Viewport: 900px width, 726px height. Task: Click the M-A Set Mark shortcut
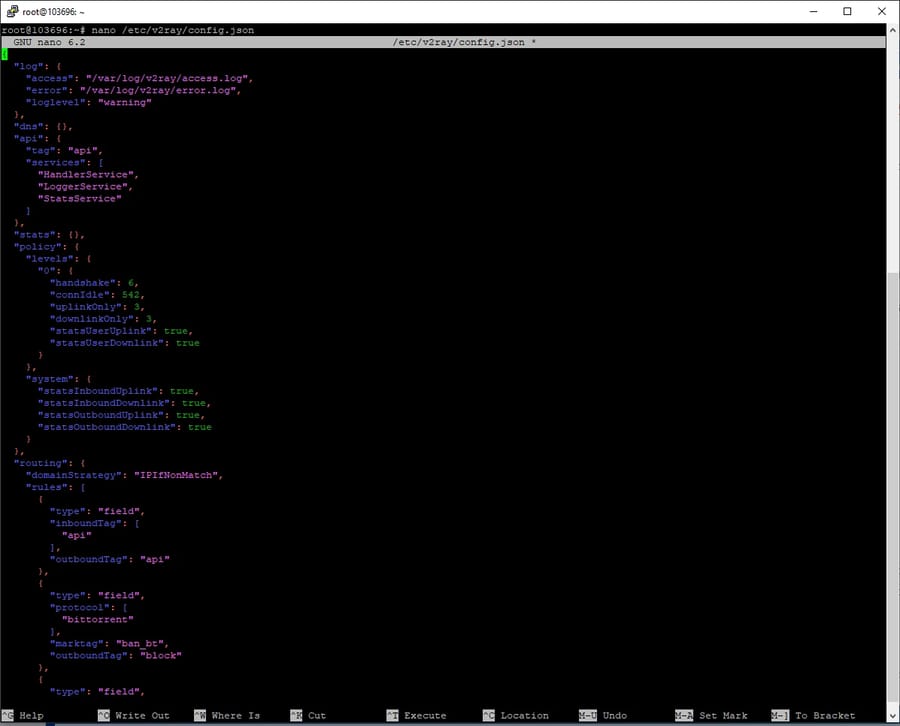pos(711,715)
